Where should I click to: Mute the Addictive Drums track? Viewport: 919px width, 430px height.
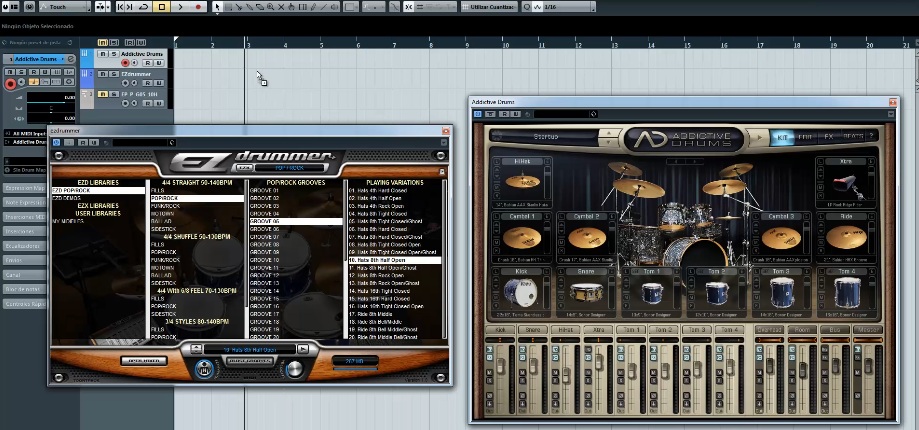pos(103,54)
